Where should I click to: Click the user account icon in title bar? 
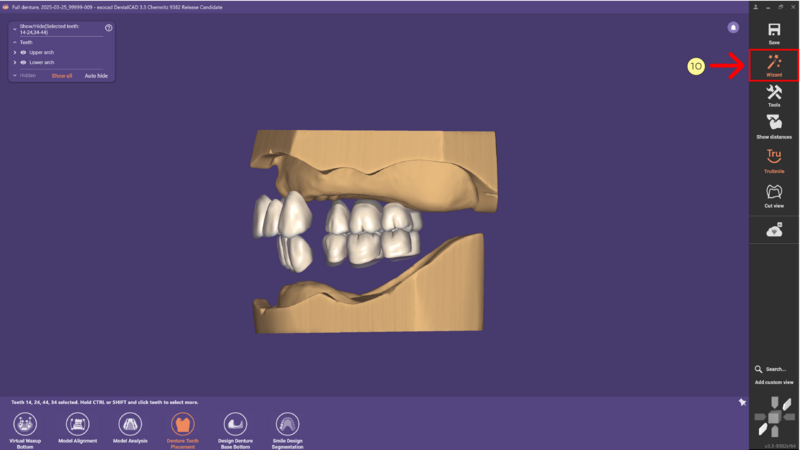click(x=756, y=7)
